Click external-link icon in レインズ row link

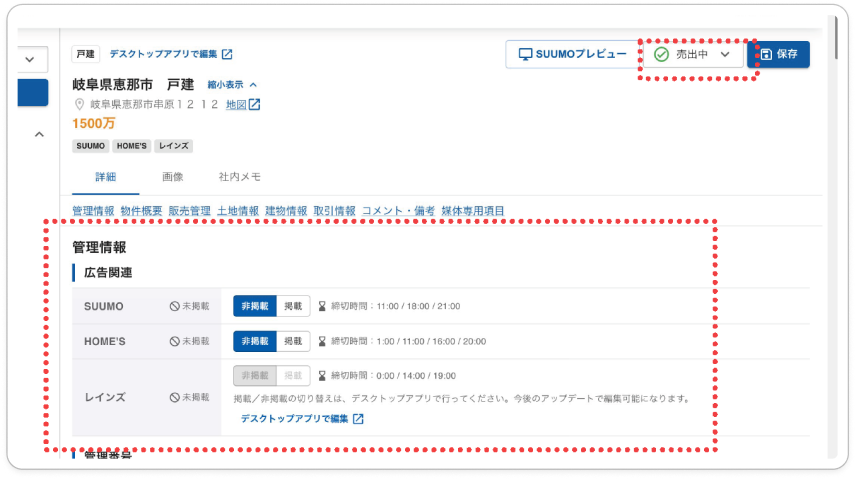click(x=358, y=419)
